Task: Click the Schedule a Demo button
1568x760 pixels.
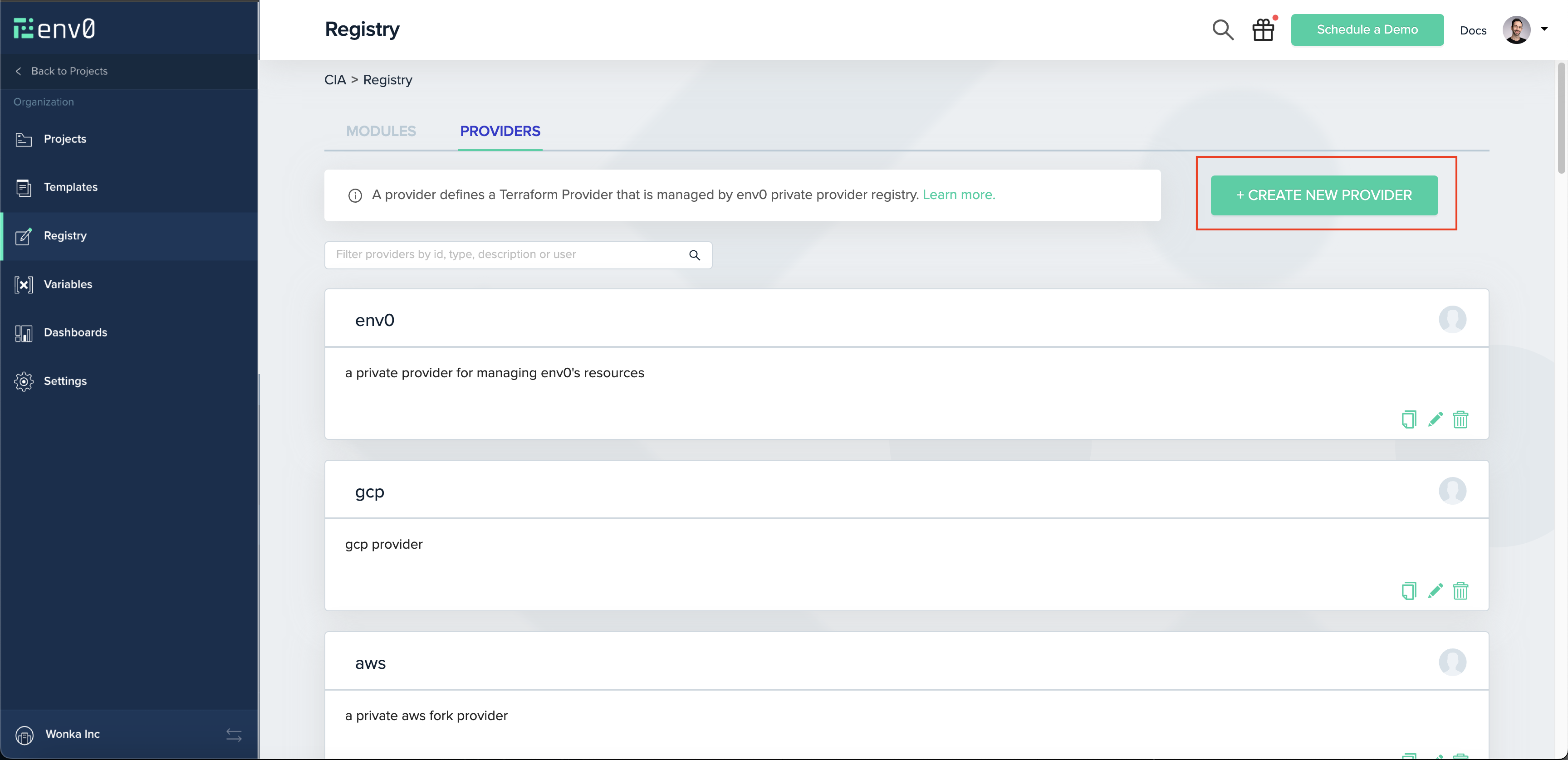Action: tap(1367, 30)
